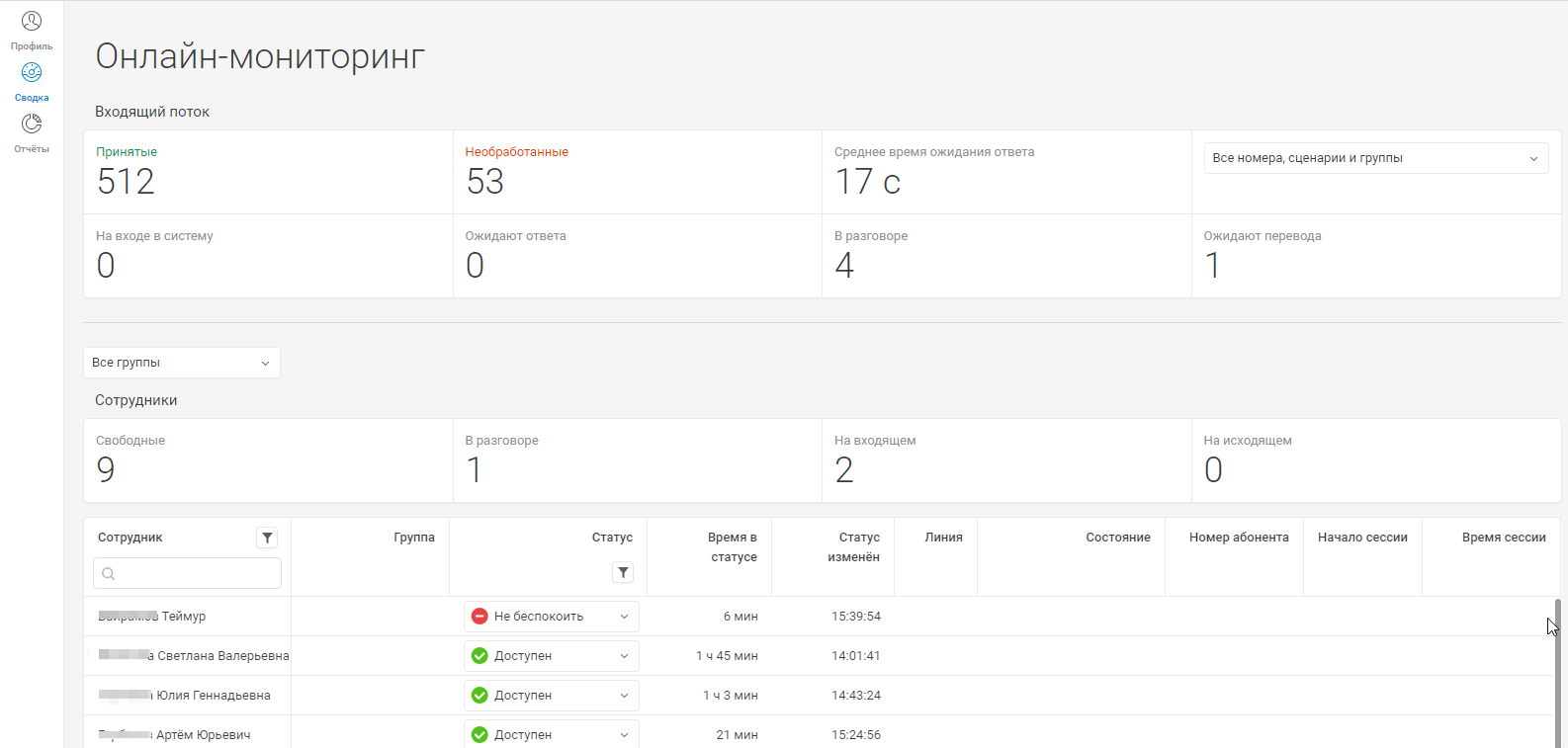The height and width of the screenshot is (748, 1568).
Task: Expand Все номера, сценарии и группы dropdown
Action: point(1375,158)
